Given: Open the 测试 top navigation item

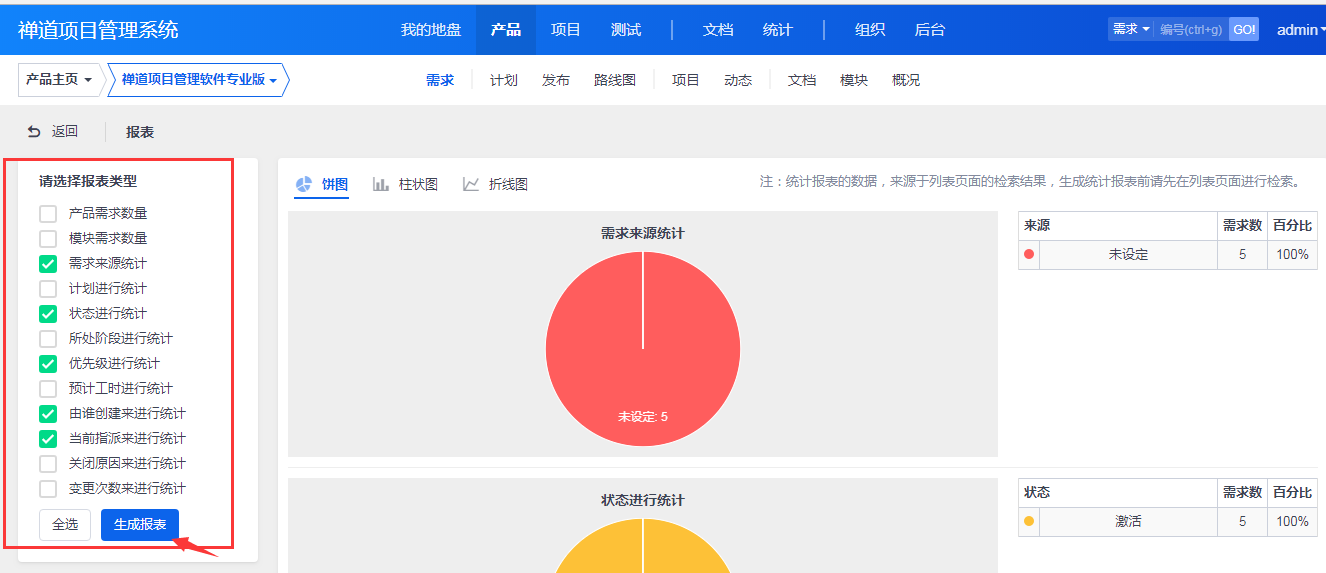Looking at the screenshot, I should [x=626, y=30].
